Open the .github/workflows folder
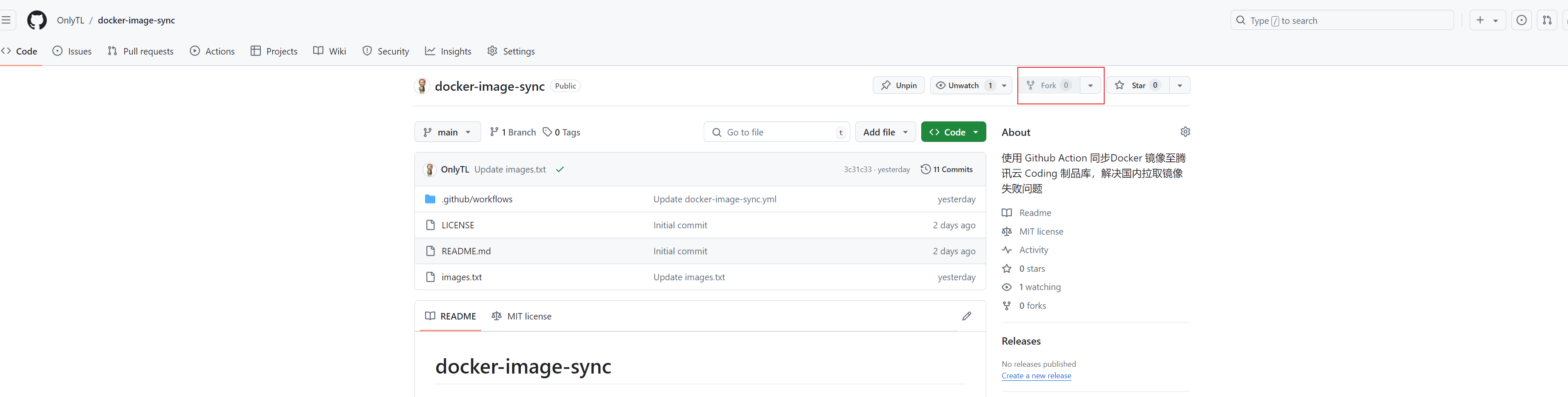 [477, 199]
